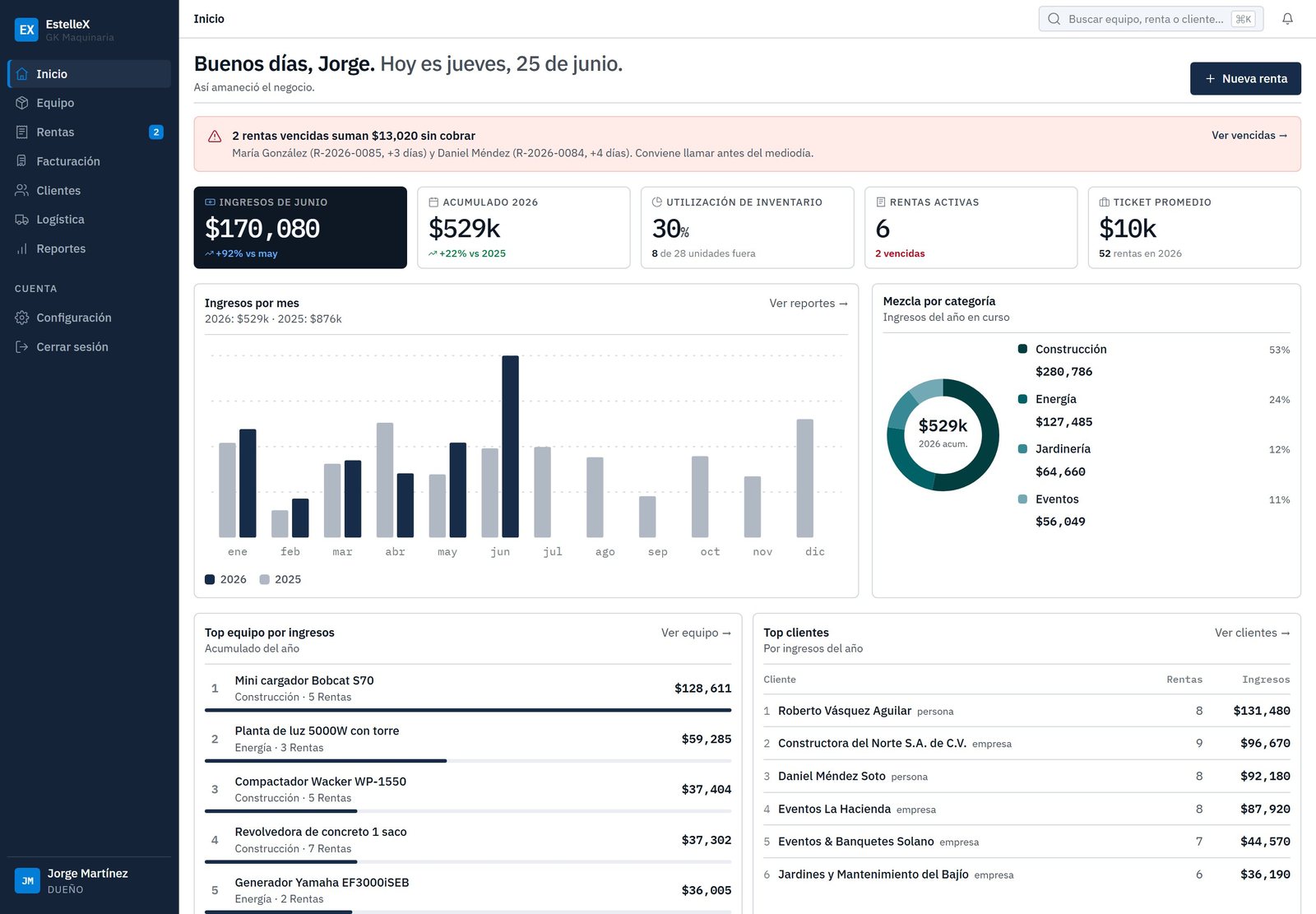Follow the Ver vencidas link

click(x=1249, y=136)
